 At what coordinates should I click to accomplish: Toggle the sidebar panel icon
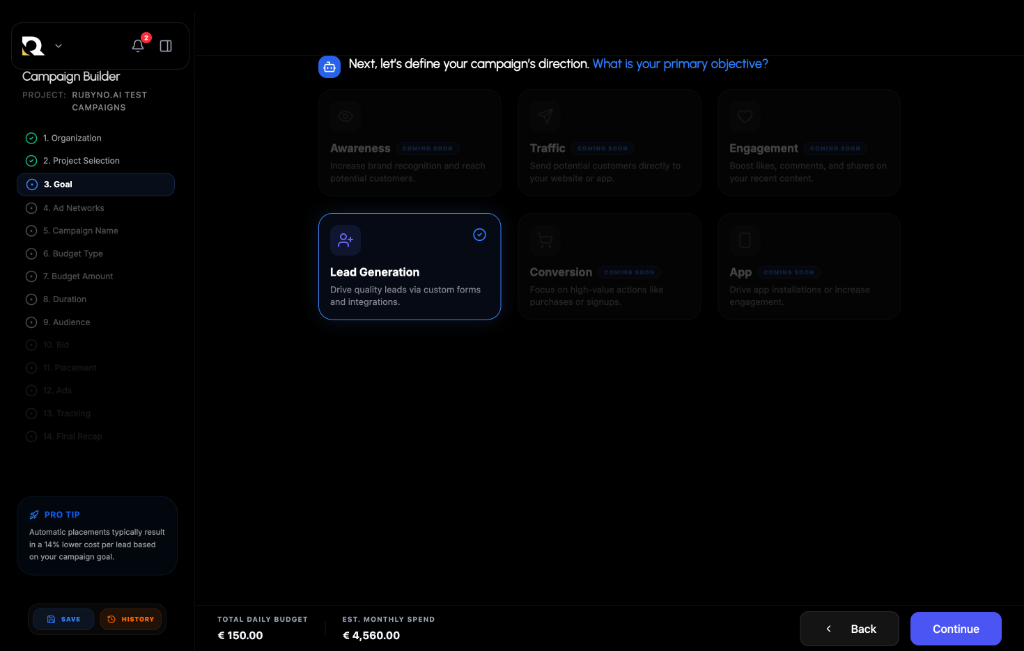[x=166, y=46]
